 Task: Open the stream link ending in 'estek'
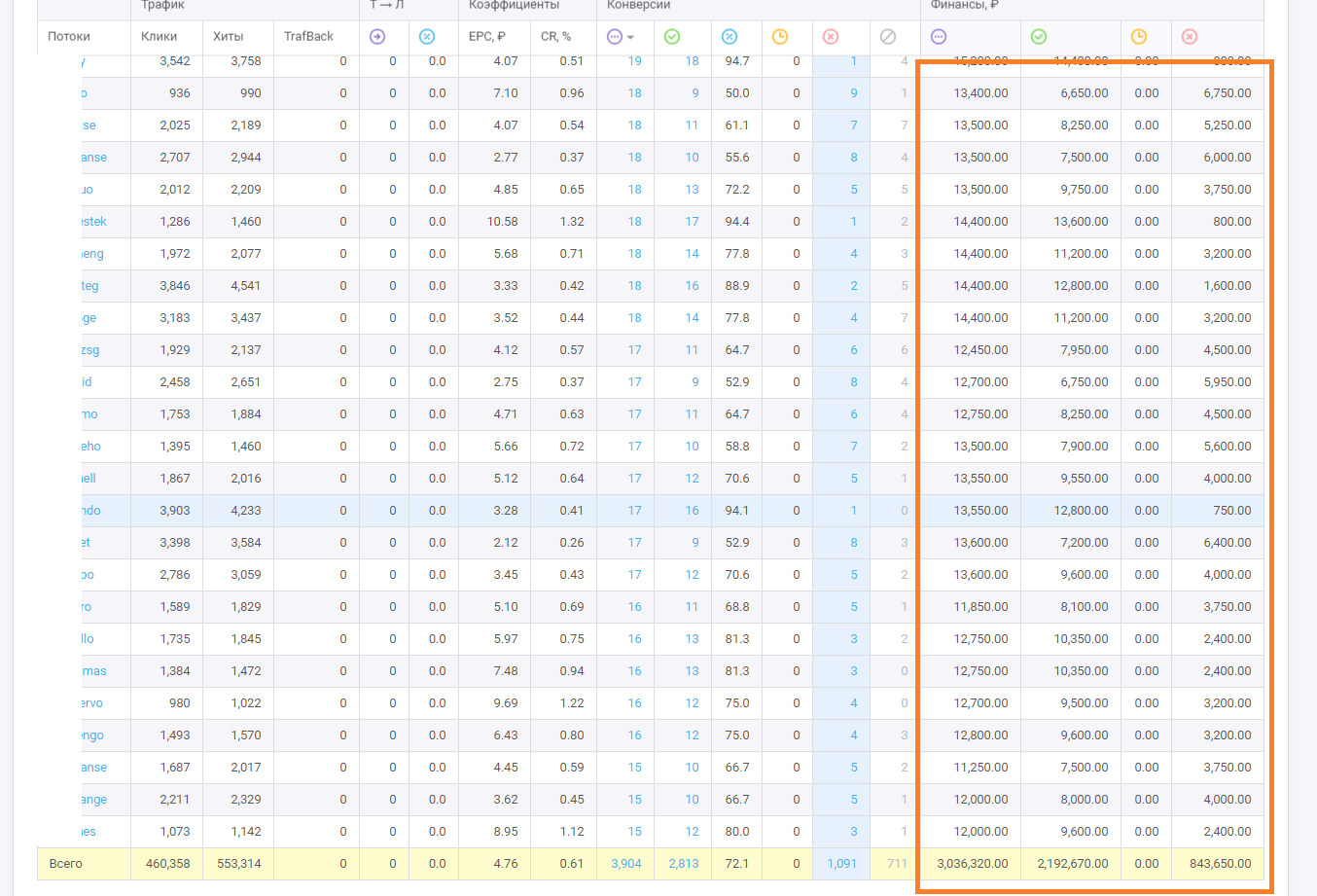click(94, 222)
